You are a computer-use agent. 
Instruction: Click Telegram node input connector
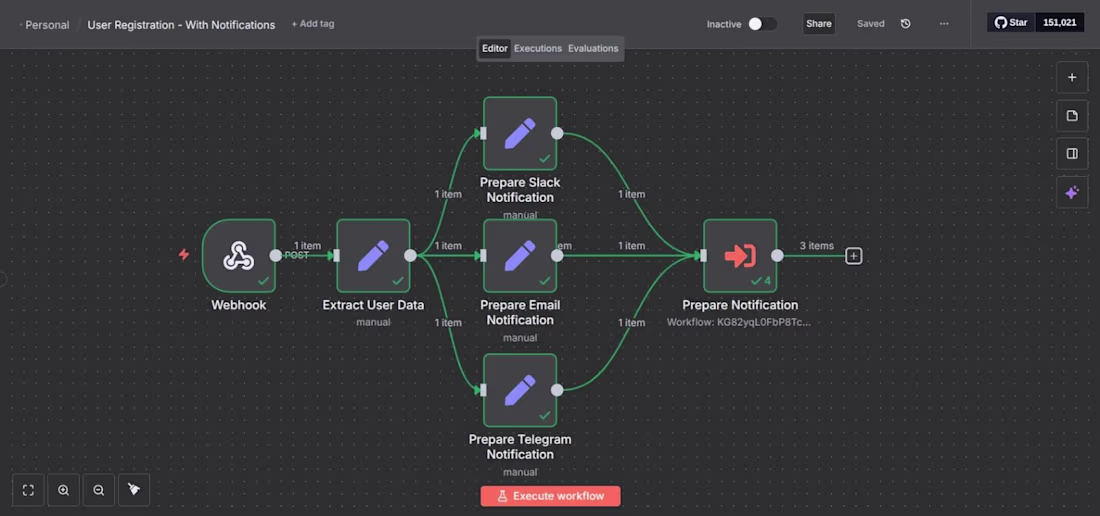click(x=483, y=390)
